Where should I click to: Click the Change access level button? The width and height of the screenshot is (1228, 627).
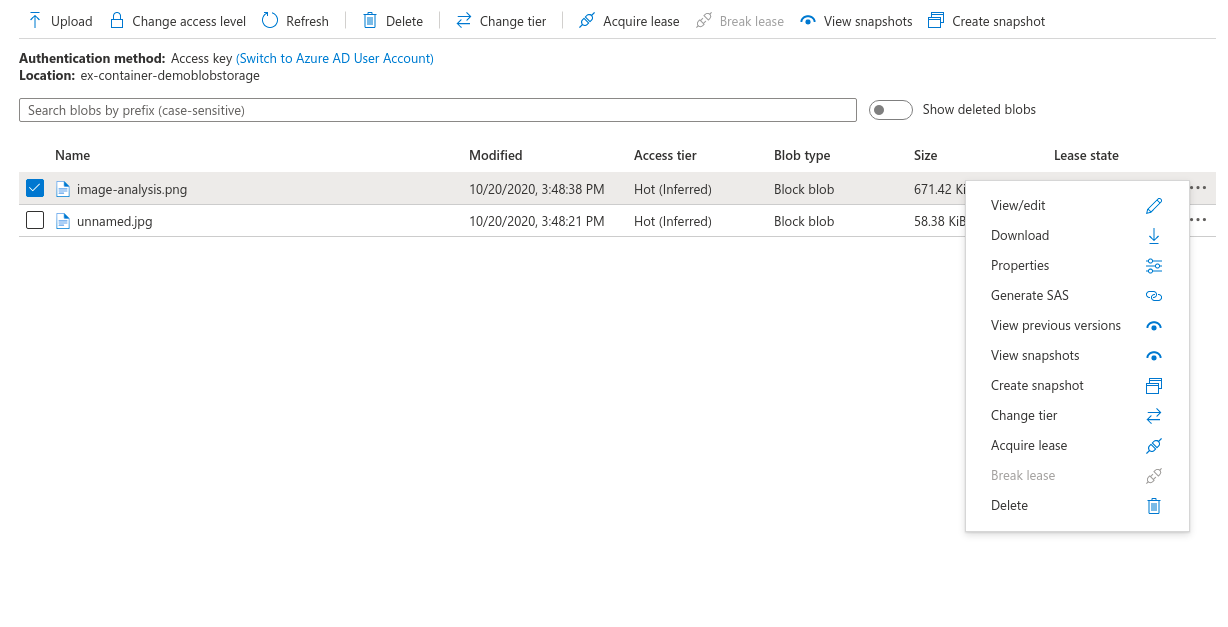click(177, 20)
